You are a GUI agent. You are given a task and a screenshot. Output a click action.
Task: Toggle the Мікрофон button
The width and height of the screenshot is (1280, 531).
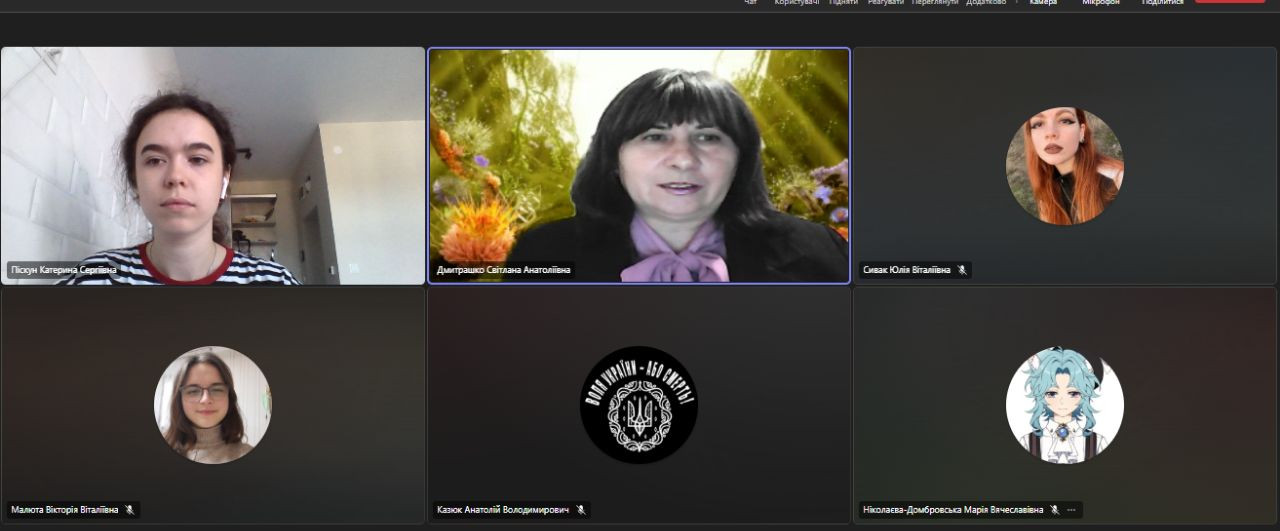click(1101, 3)
